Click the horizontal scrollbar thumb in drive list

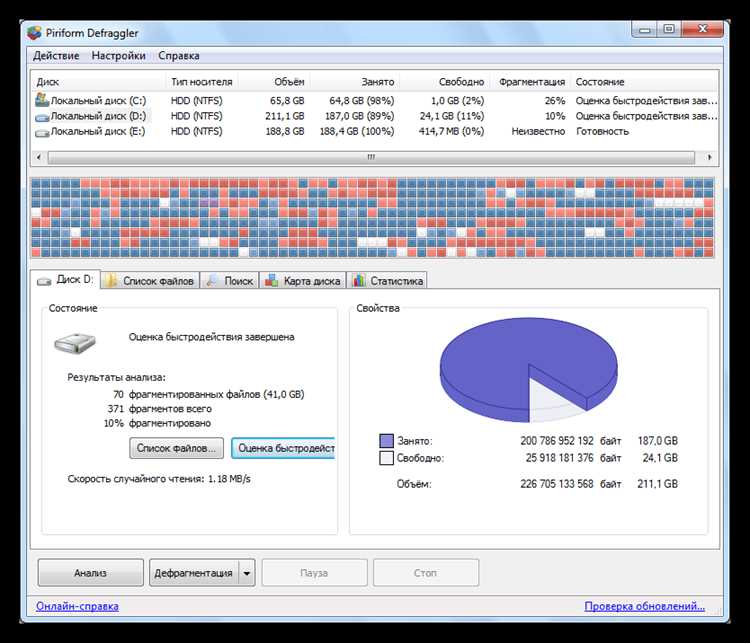pos(371,157)
